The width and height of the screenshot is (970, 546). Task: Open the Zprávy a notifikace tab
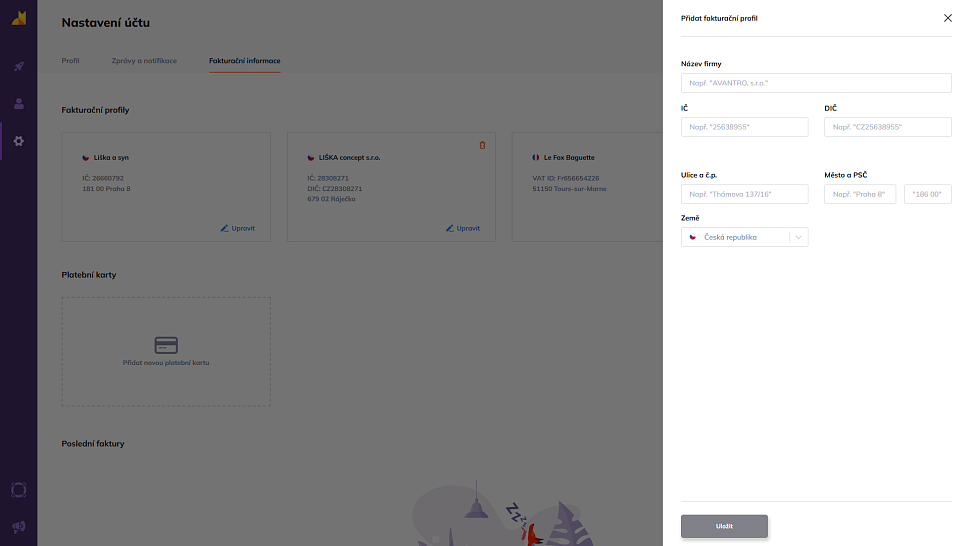[x=144, y=61]
